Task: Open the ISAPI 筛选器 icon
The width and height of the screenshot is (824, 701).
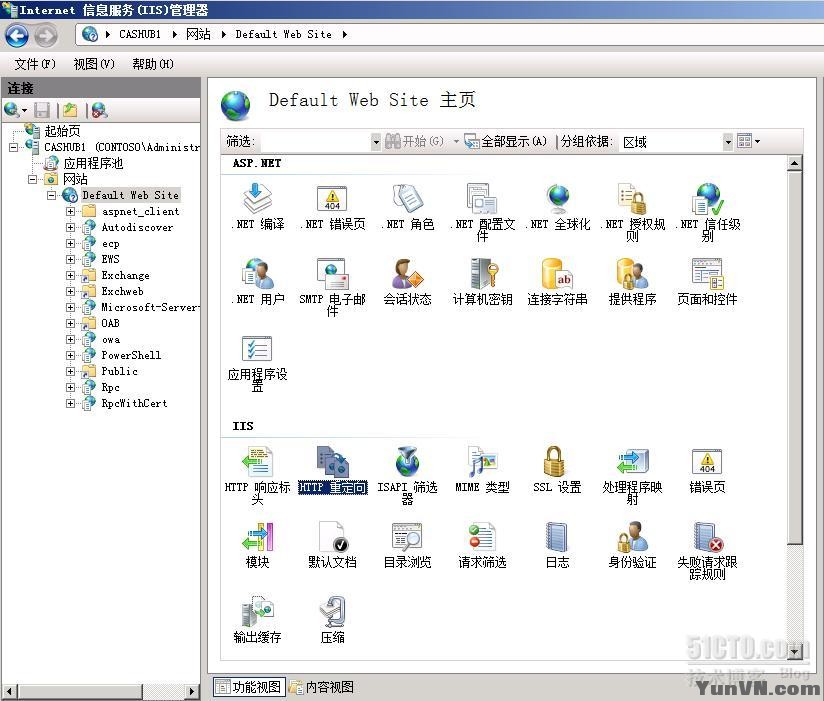Action: tap(407, 475)
